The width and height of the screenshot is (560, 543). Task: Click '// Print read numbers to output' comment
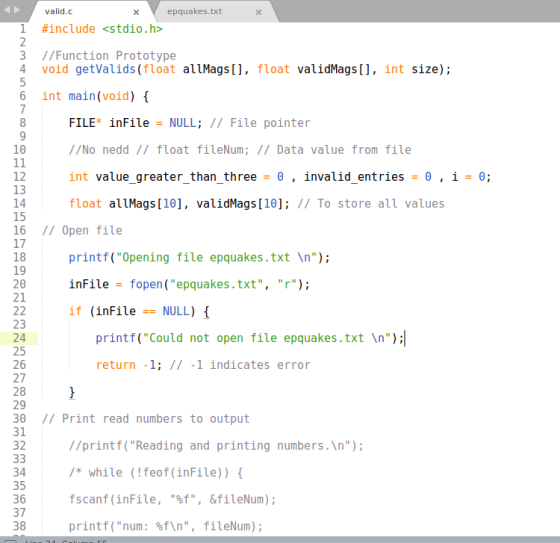click(x=146, y=419)
